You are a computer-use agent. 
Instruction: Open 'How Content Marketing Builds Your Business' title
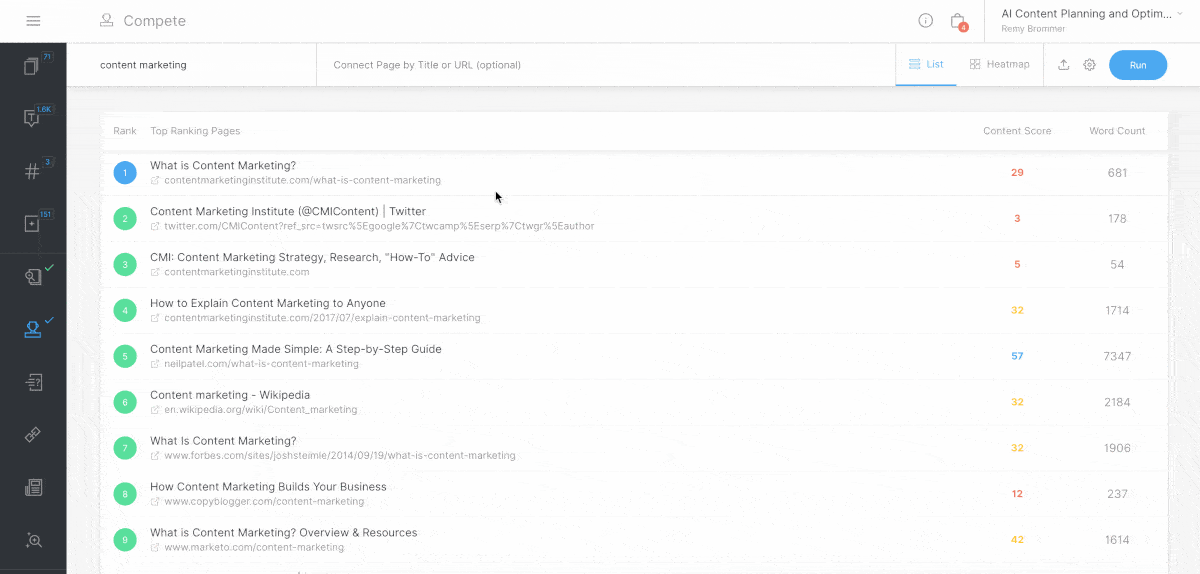tap(268, 487)
